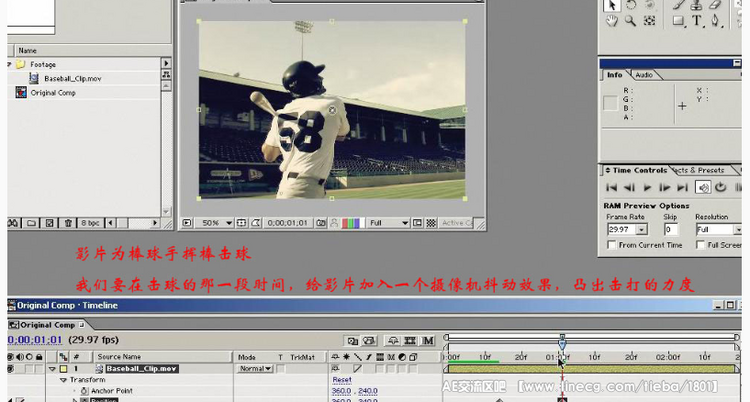Toggle mask visibility button in comp viewer
The image size is (750, 402).
coord(256,223)
